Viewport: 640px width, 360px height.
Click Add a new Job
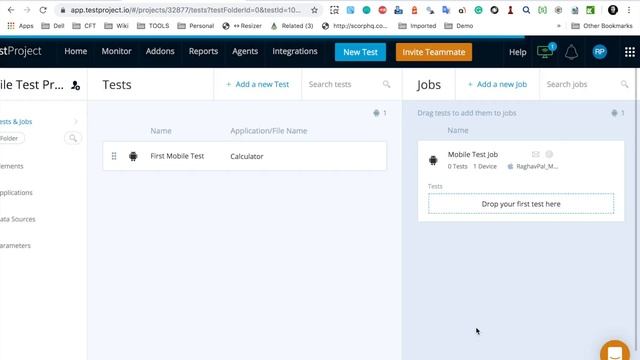pyautogui.click(x=497, y=84)
